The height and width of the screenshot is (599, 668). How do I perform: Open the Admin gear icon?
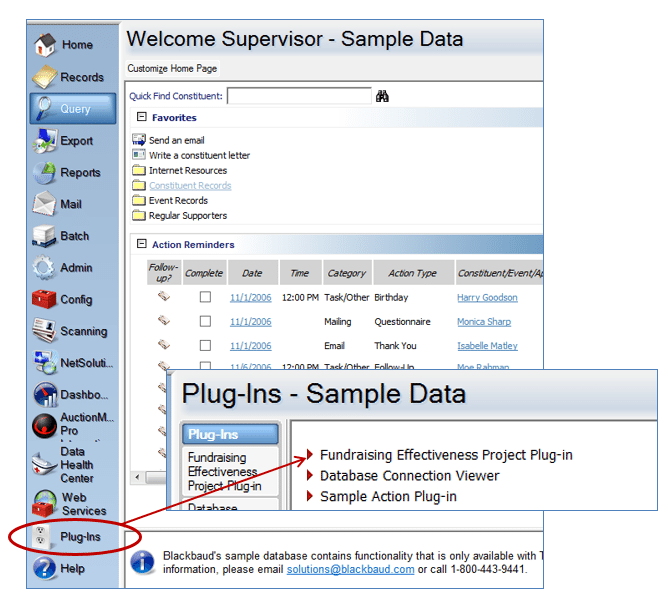(43, 268)
